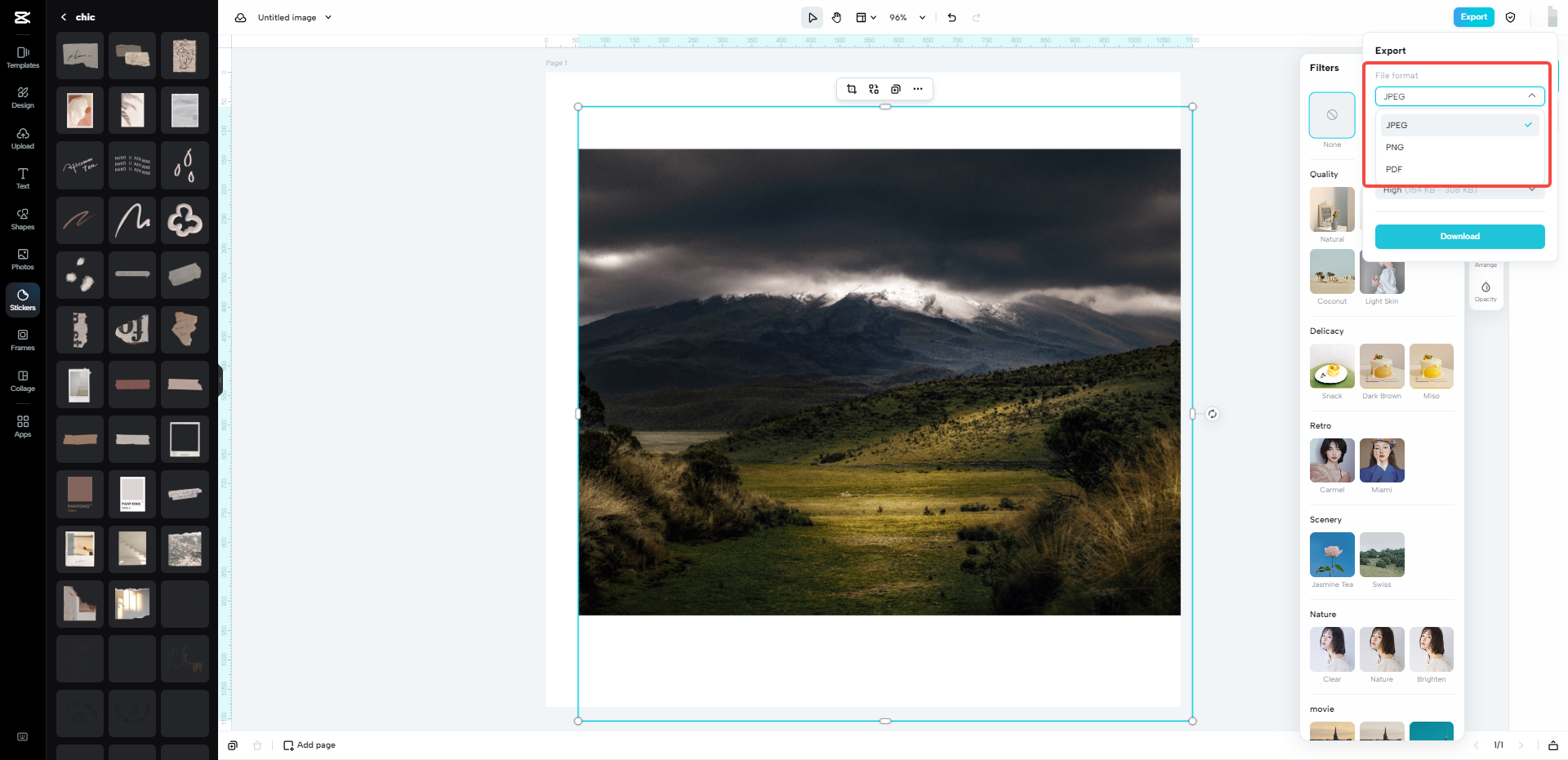Open the Photos panel
This screenshot has height=760, width=1568.
22,259
